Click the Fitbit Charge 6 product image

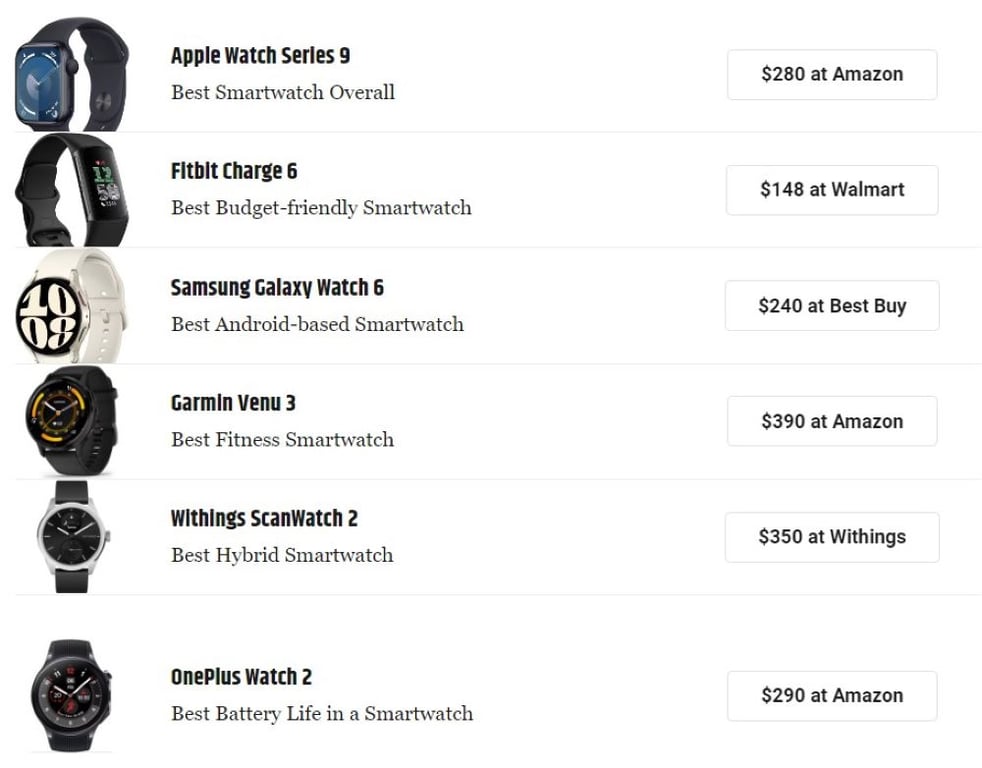click(x=72, y=190)
